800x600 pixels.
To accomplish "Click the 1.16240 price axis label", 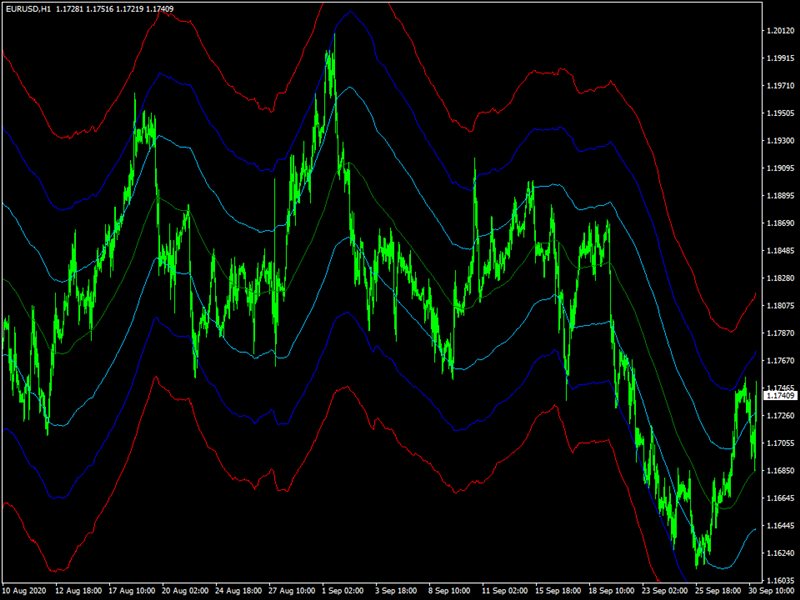I will point(781,554).
